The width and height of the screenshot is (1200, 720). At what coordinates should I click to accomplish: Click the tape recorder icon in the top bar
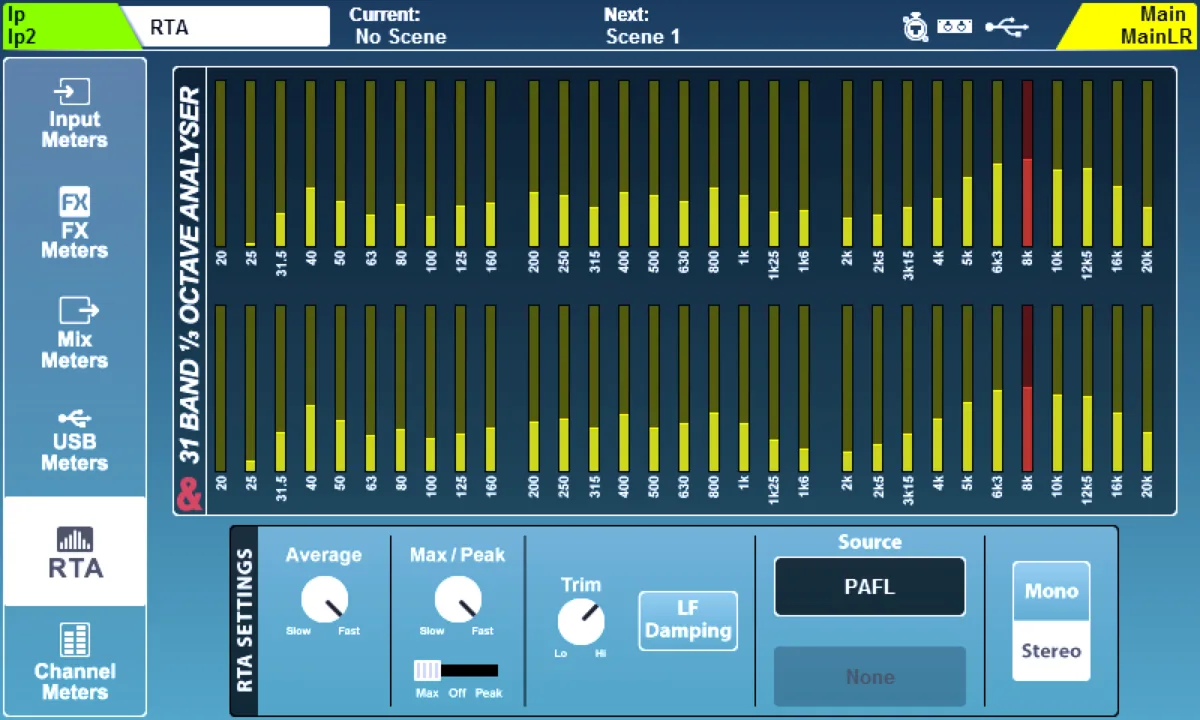pyautogui.click(x=955, y=27)
